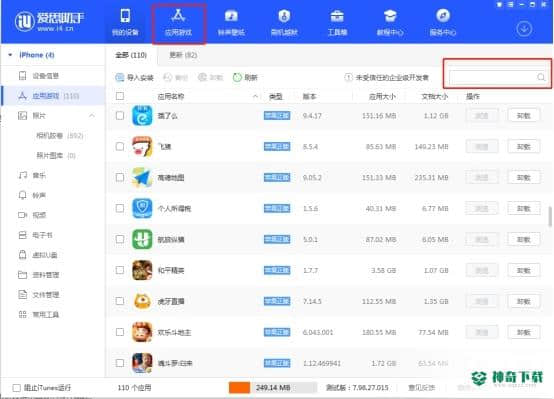554x399 pixels.
Task: Click the feedback link in status bar
Action: click(x=422, y=388)
